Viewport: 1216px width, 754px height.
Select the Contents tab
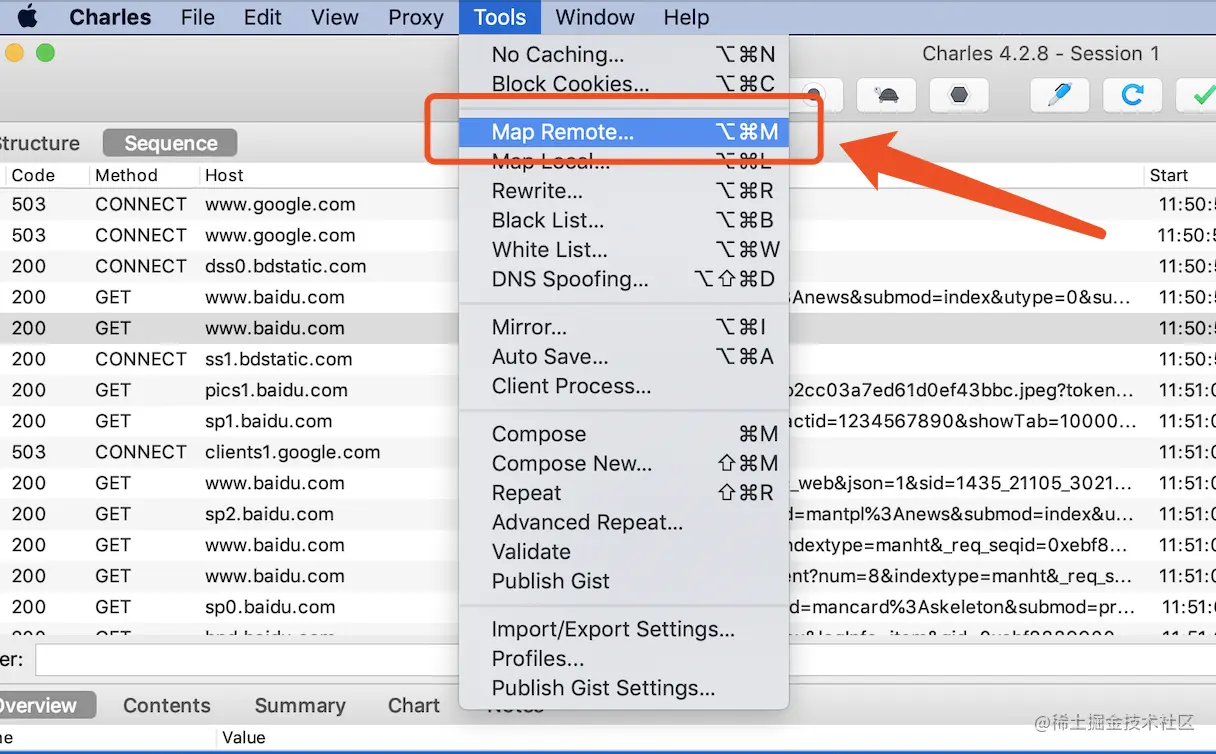(x=167, y=705)
